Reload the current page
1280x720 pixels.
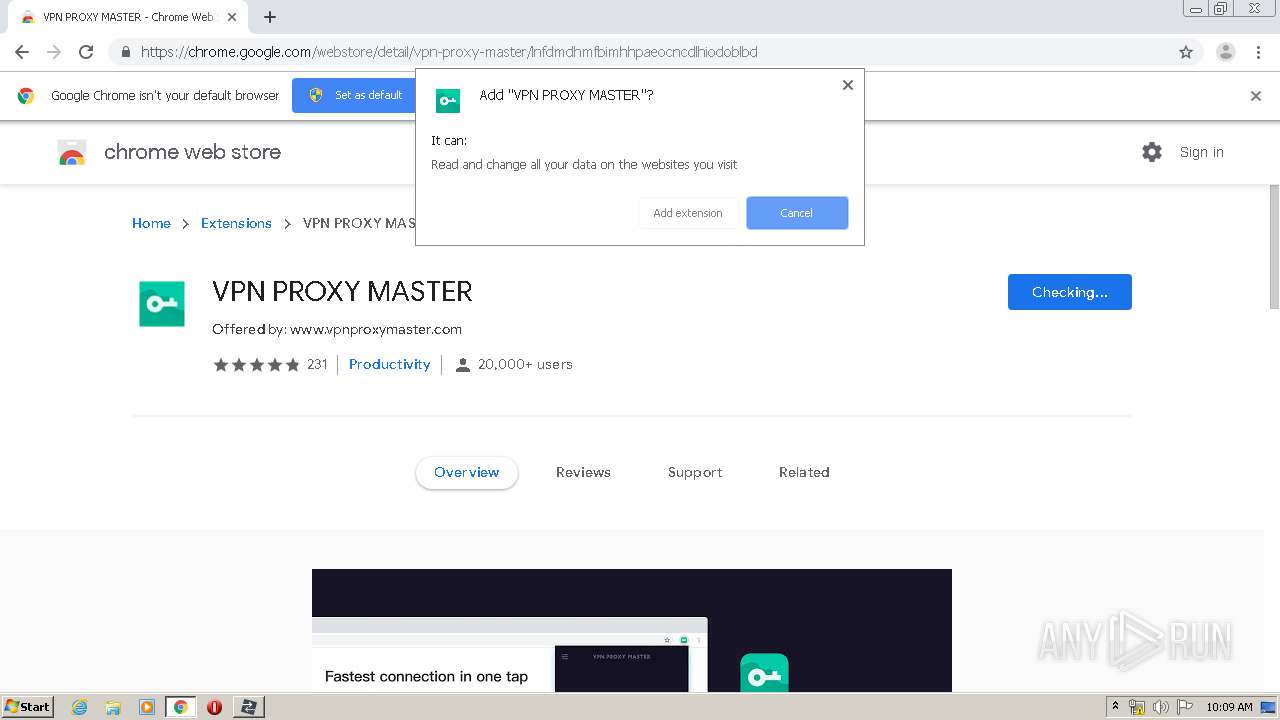[86, 52]
